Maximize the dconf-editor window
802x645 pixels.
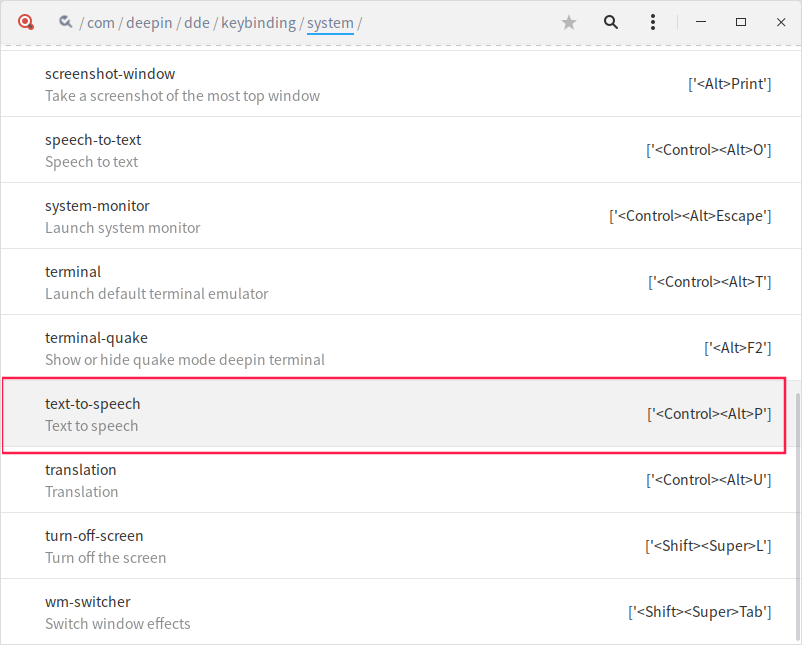pyautogui.click(x=741, y=22)
